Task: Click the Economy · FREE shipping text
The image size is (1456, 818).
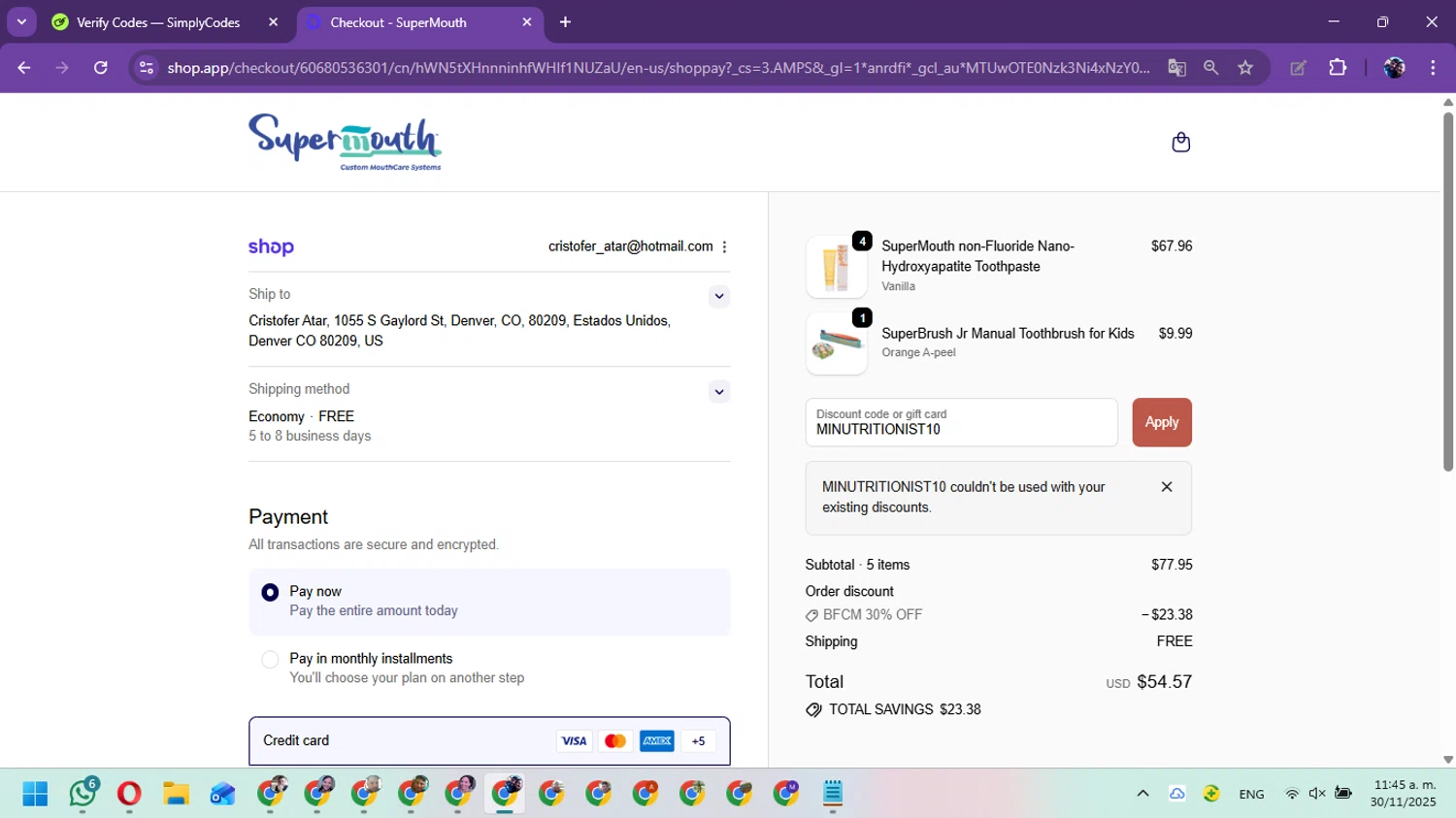Action: pos(301,416)
